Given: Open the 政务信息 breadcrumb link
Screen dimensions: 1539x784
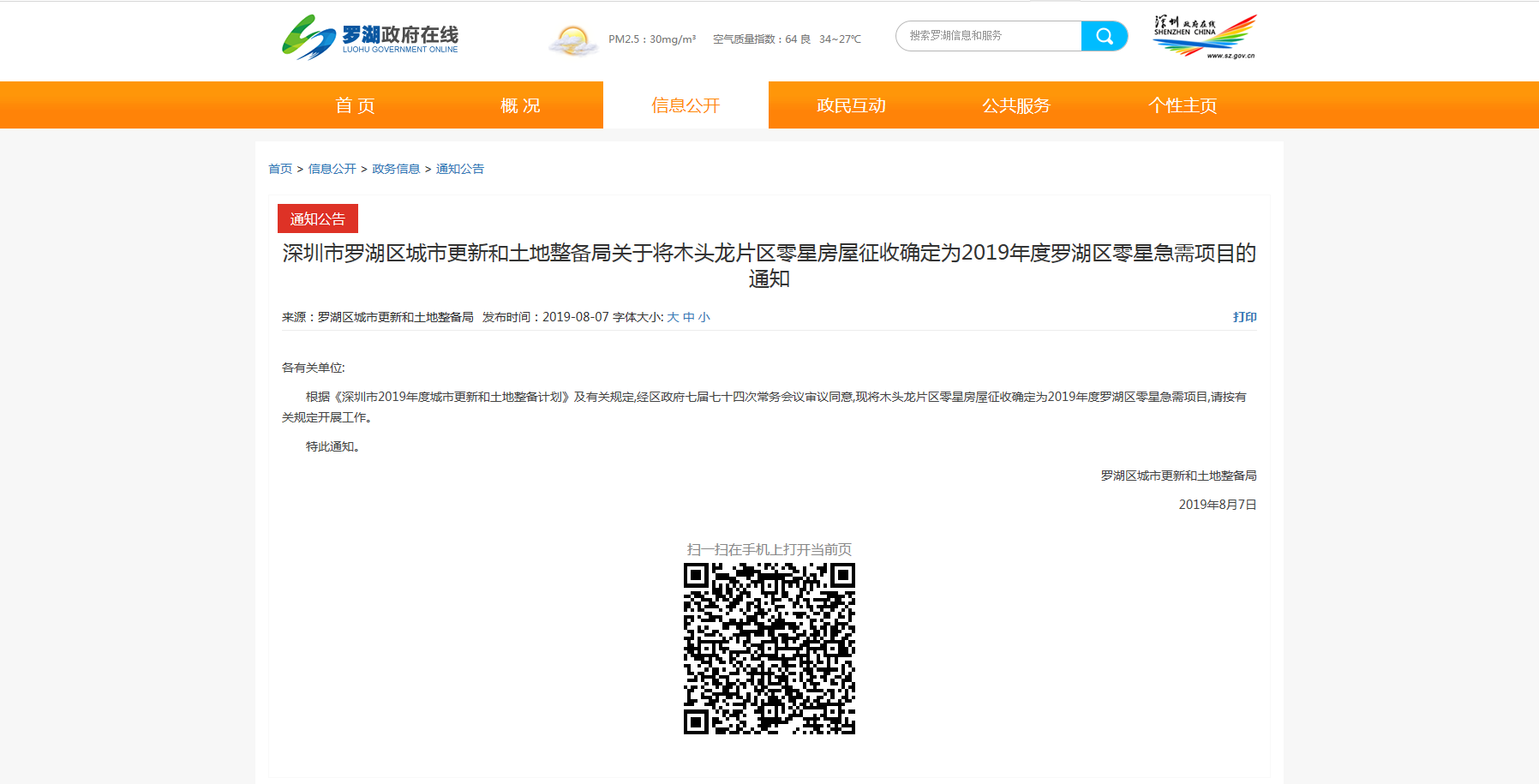Looking at the screenshot, I should click(x=396, y=169).
